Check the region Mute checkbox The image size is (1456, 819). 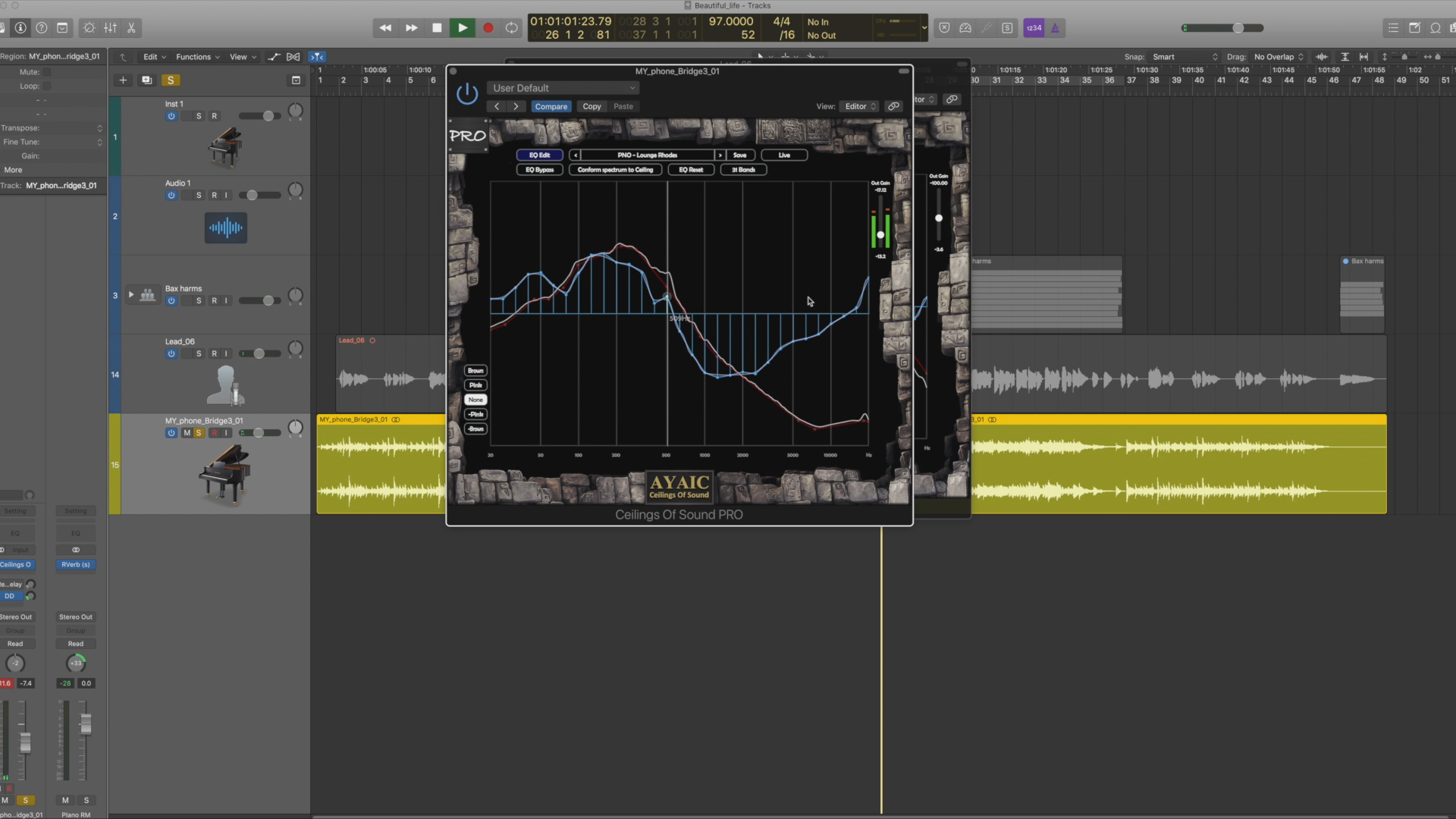coord(46,72)
